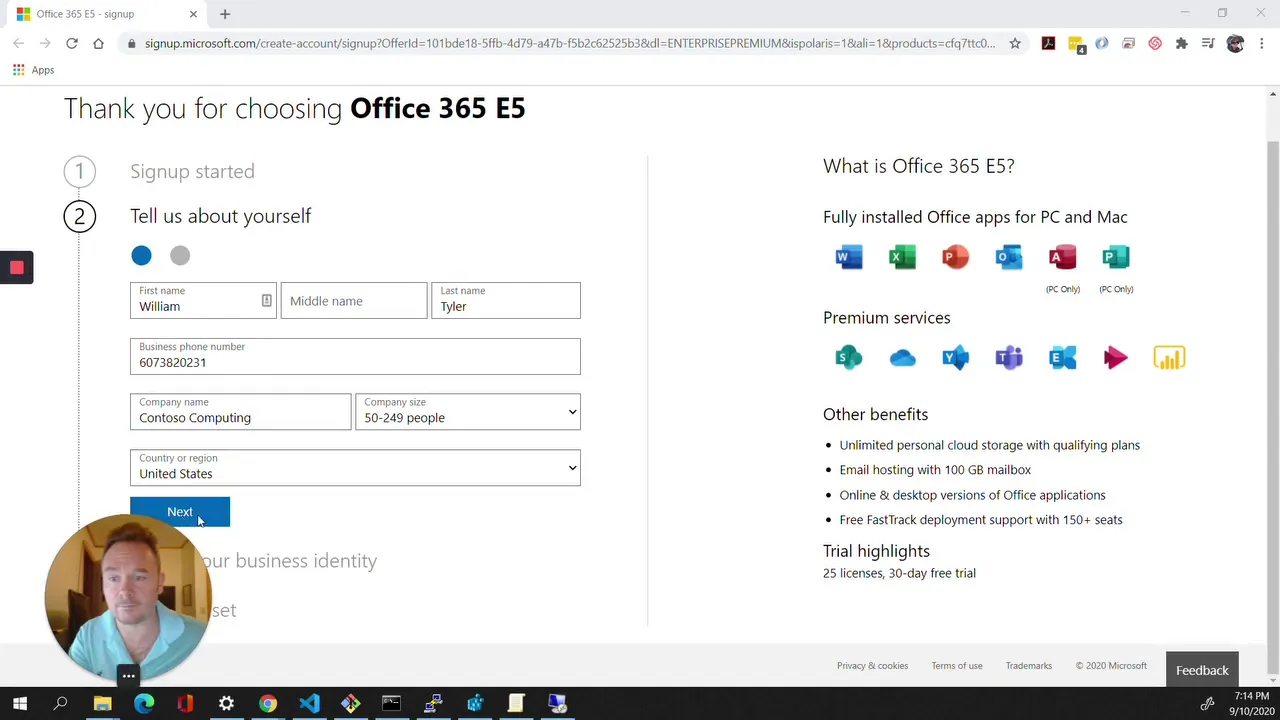Open Visual Studio Code from the taskbar
The image size is (1280, 720).
coord(309,704)
